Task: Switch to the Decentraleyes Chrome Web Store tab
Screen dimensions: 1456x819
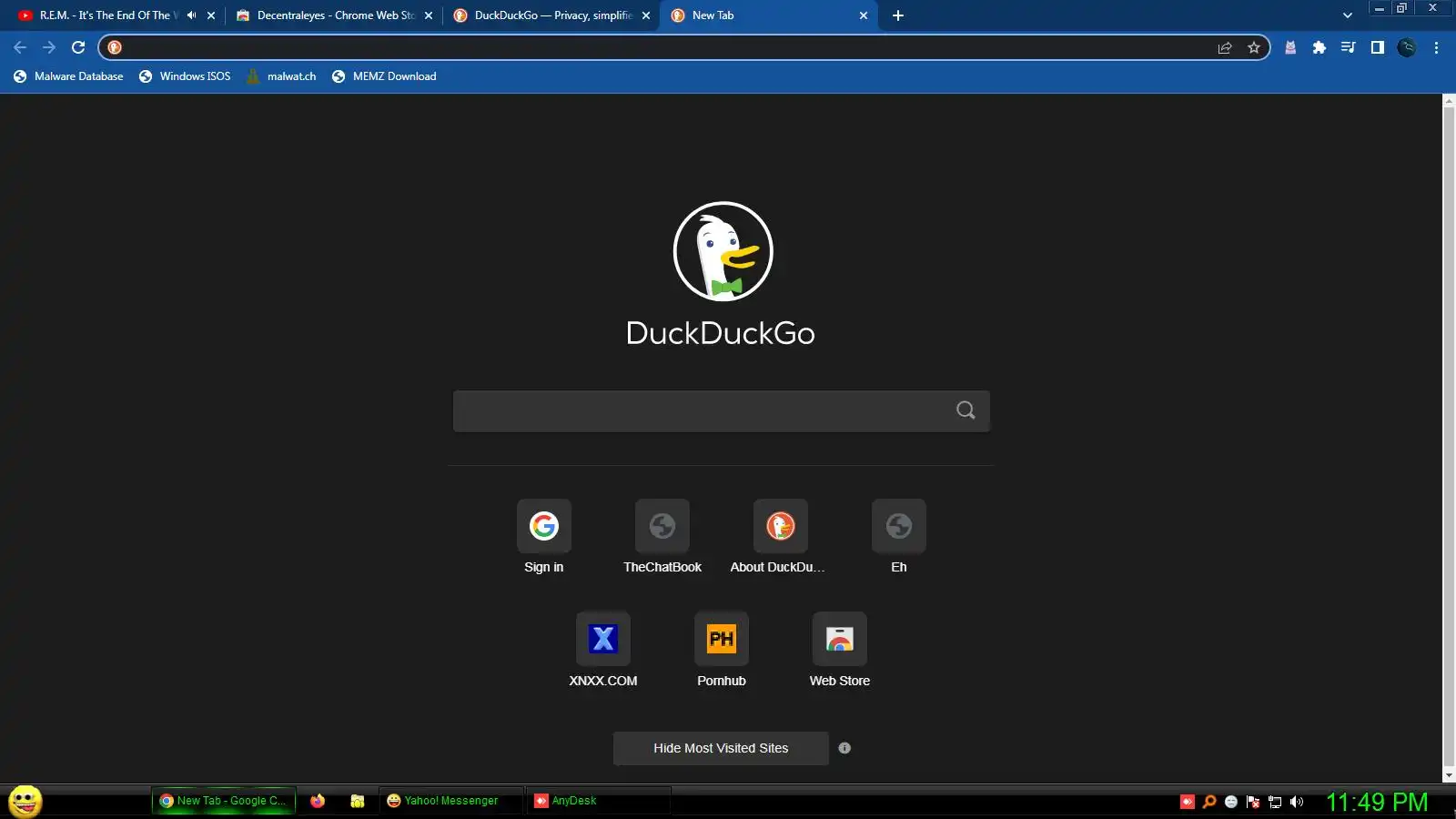Action: (335, 15)
